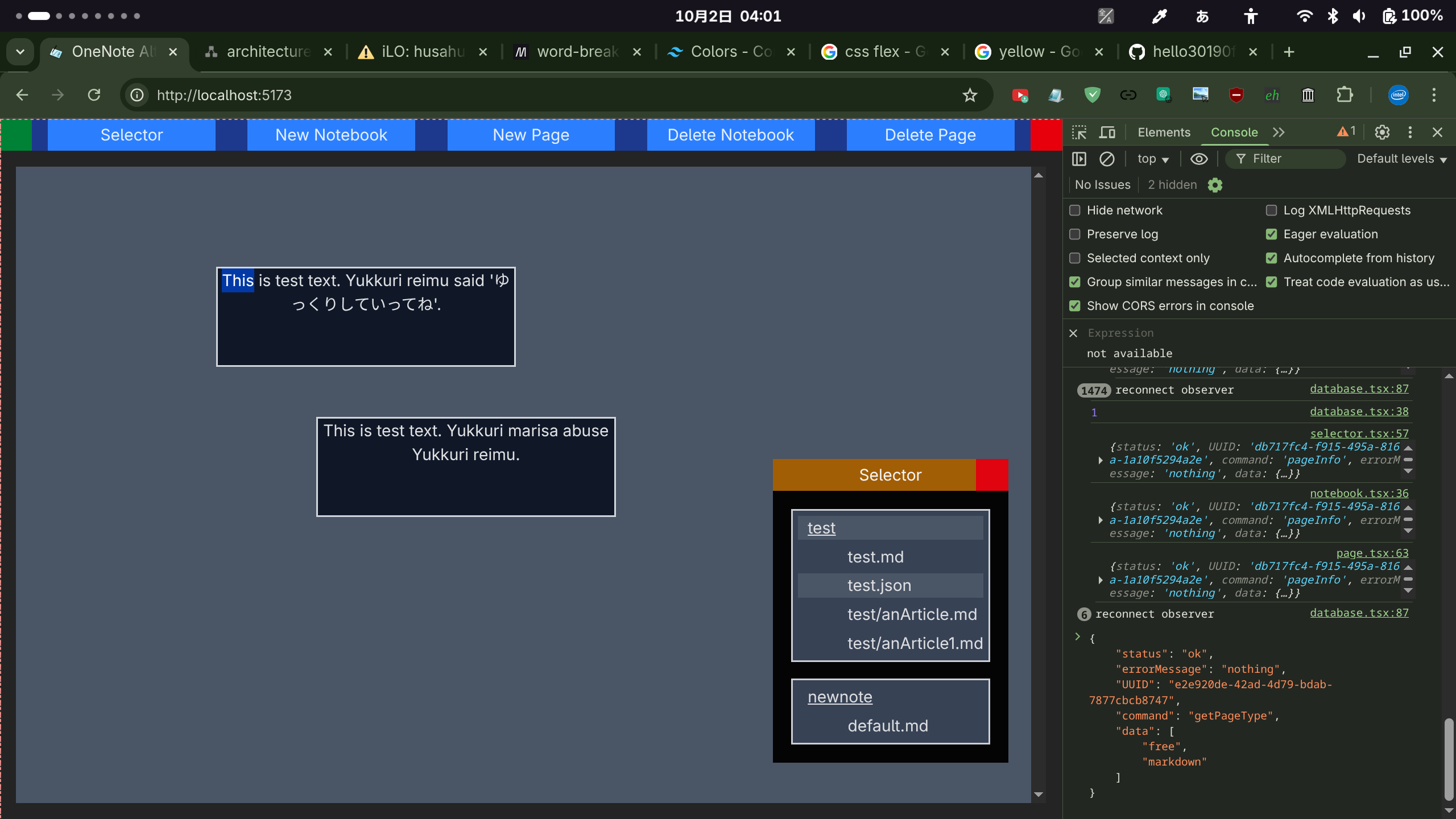Show the console sidebar panel icon

[x=1079, y=159]
